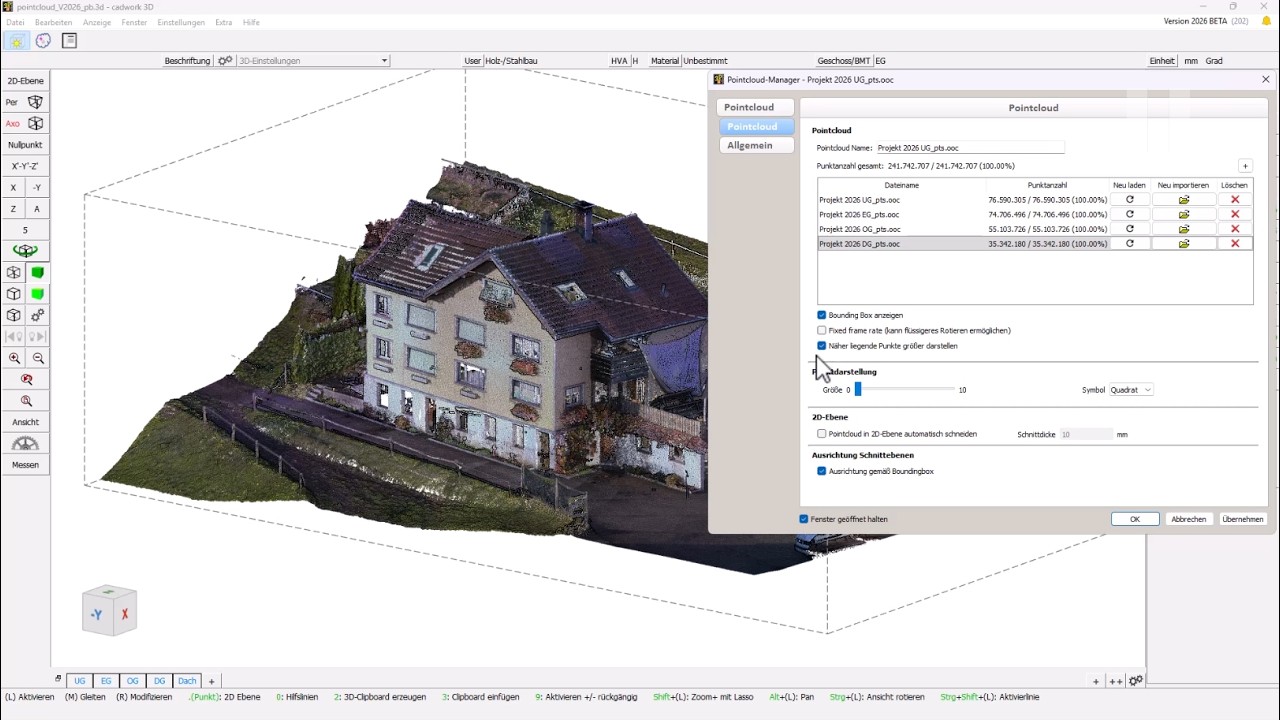Screen dimensions: 1280x720
Task: Open the 3D-Einstellungen dropdown
Action: pos(313,61)
